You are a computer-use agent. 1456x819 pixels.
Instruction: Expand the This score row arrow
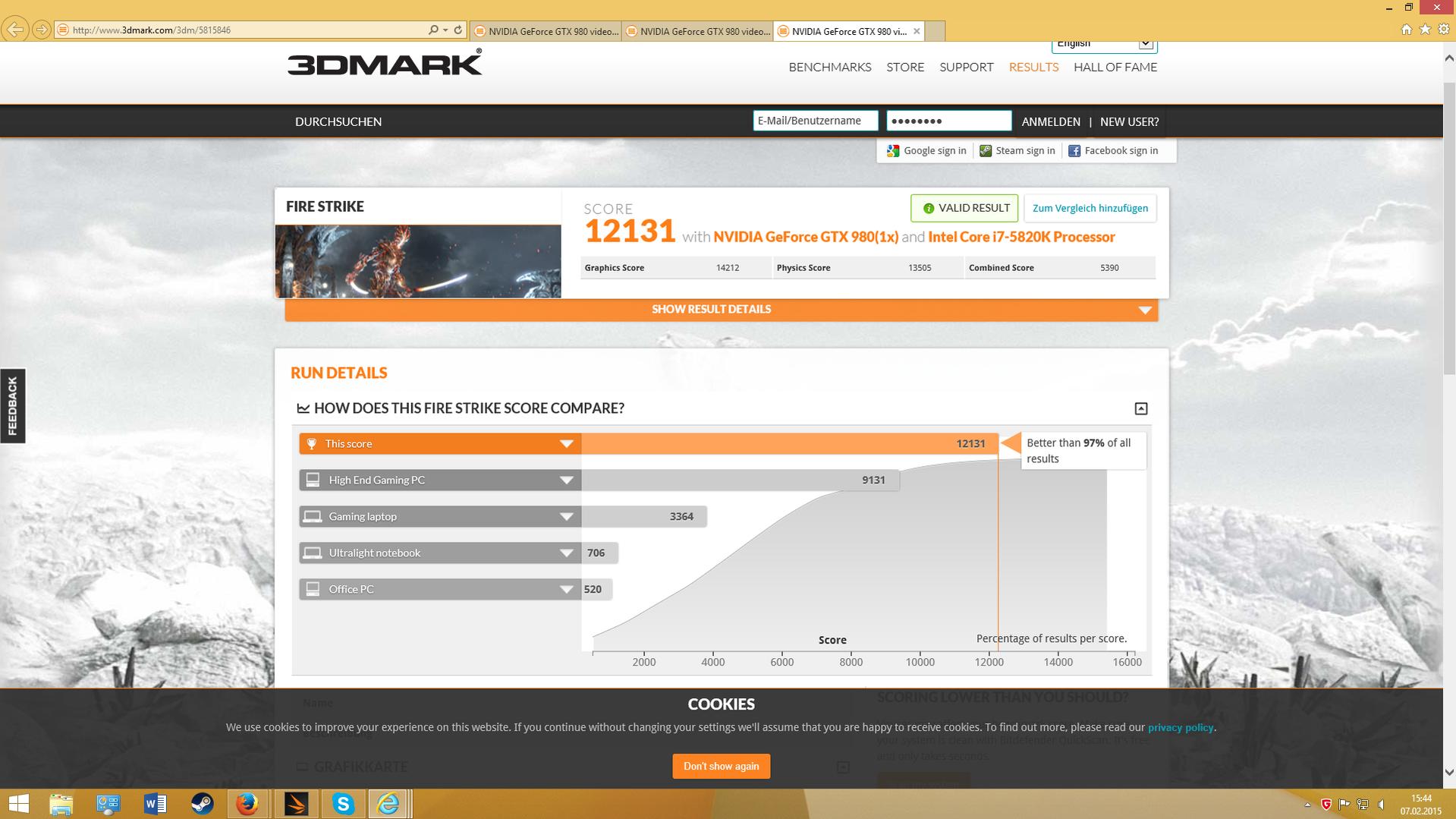(566, 444)
